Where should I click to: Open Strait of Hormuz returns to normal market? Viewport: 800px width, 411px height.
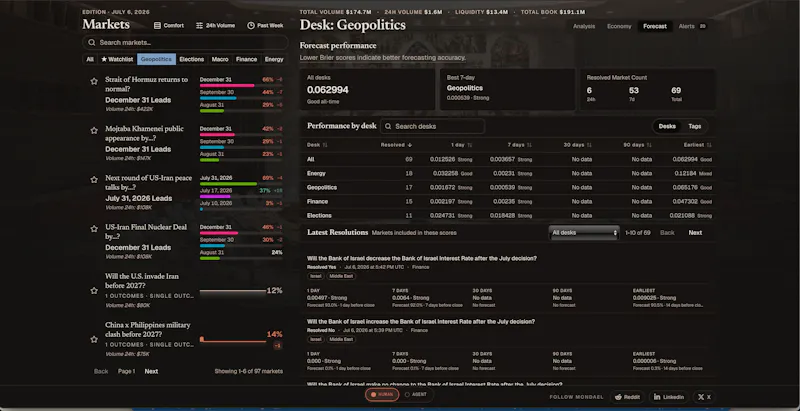[146, 84]
